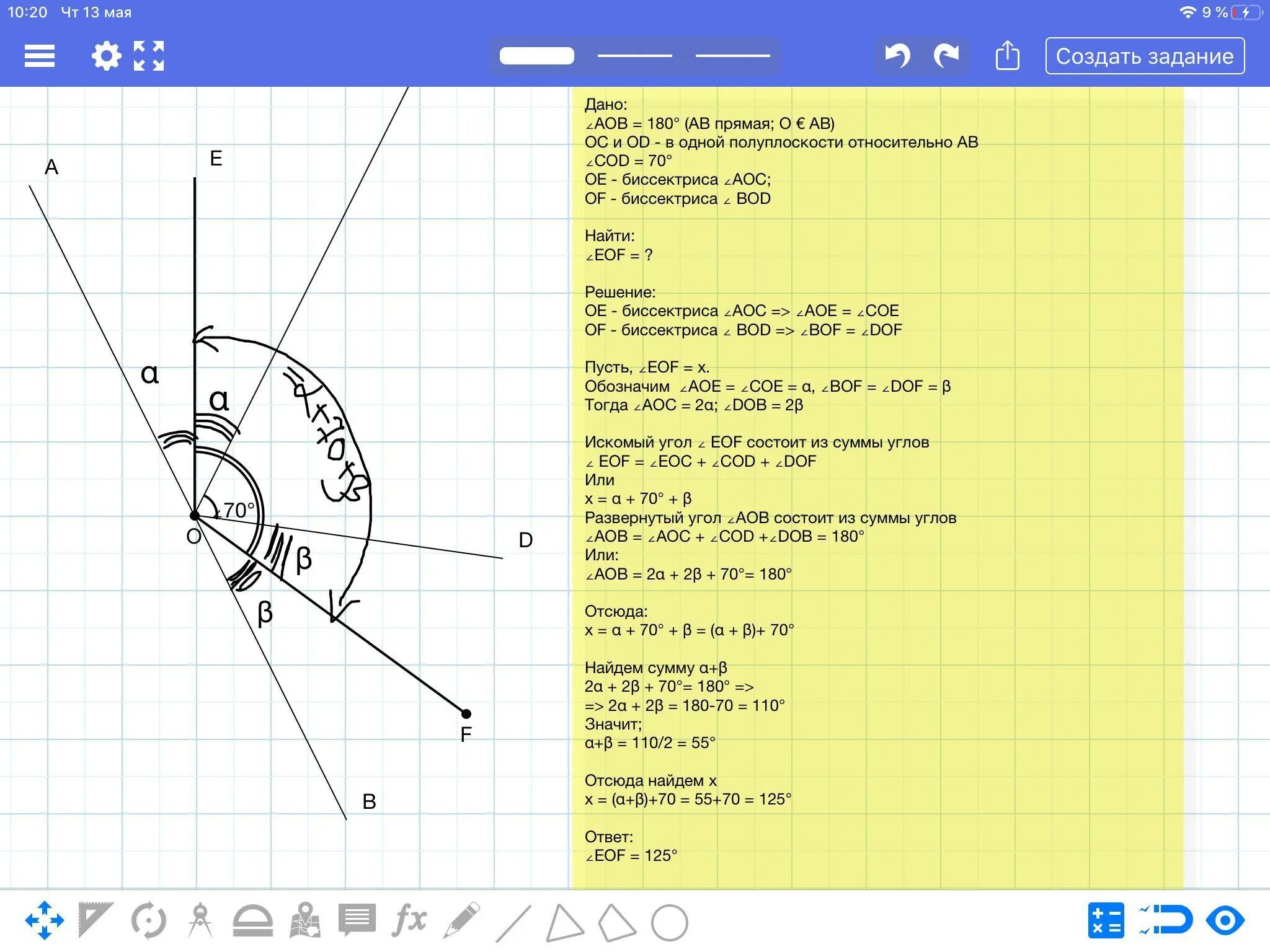Select the compass drawing tool

200,920
